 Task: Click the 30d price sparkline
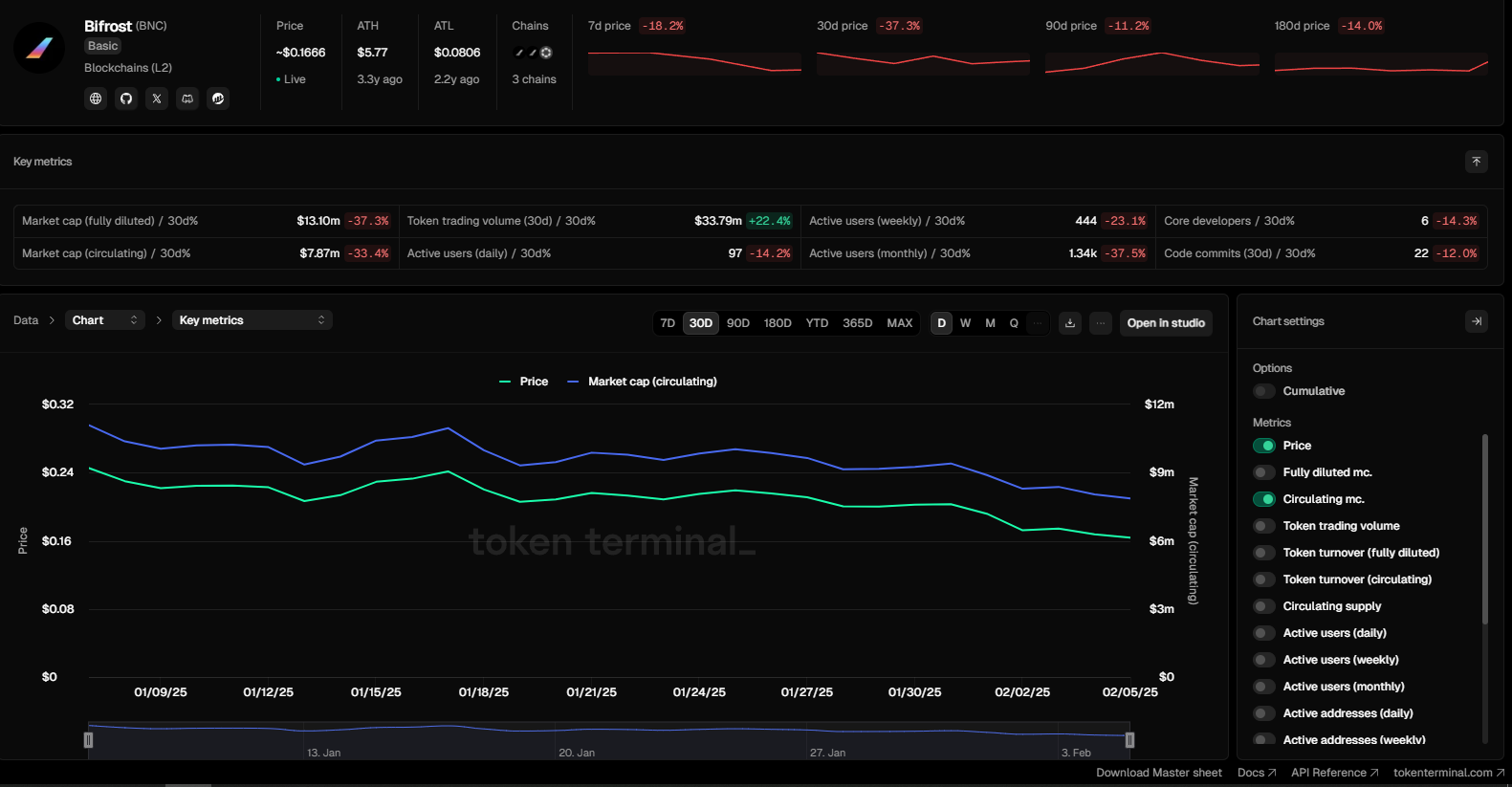click(x=923, y=62)
